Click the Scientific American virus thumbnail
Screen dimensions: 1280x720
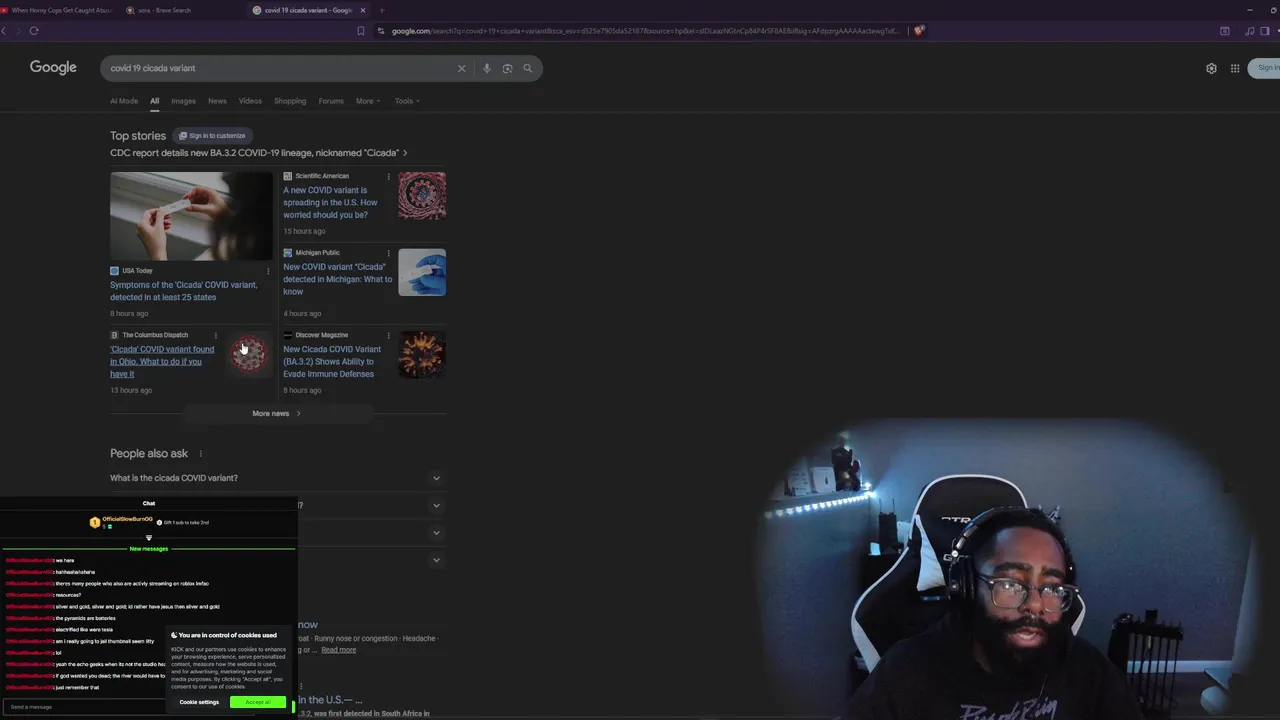[x=422, y=196]
